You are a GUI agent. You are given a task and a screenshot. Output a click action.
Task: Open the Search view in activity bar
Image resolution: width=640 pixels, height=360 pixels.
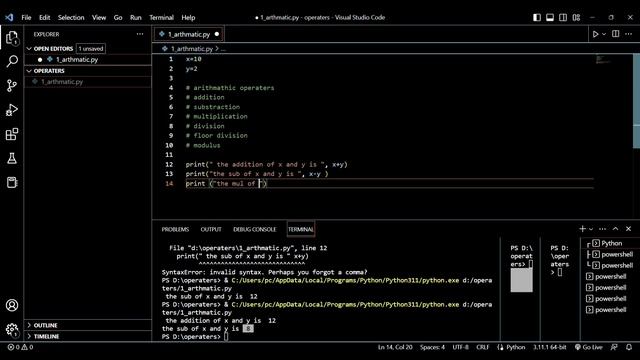(12, 61)
